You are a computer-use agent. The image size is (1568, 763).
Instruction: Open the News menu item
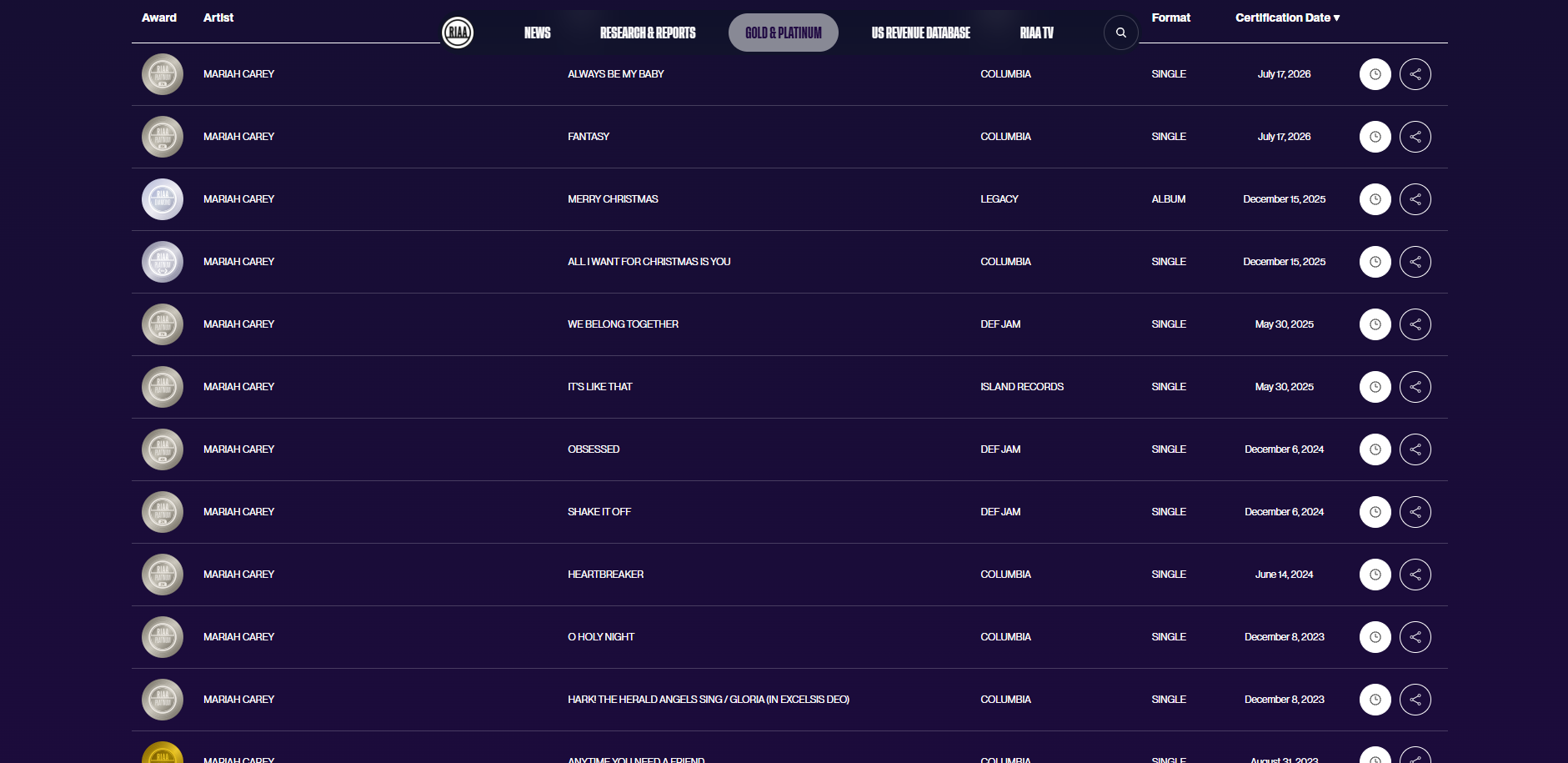click(x=538, y=33)
